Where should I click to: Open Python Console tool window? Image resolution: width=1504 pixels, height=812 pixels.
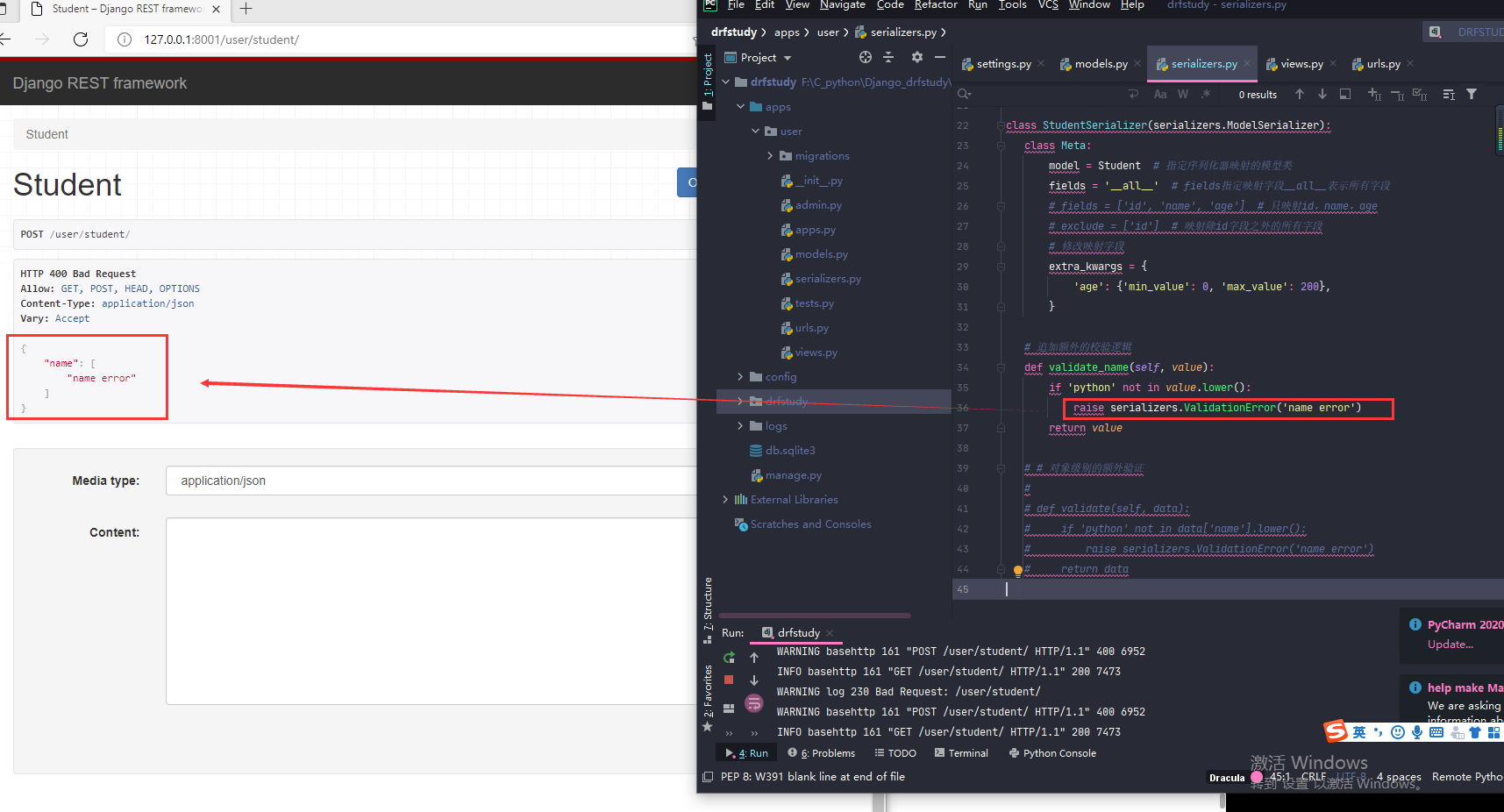1052,753
